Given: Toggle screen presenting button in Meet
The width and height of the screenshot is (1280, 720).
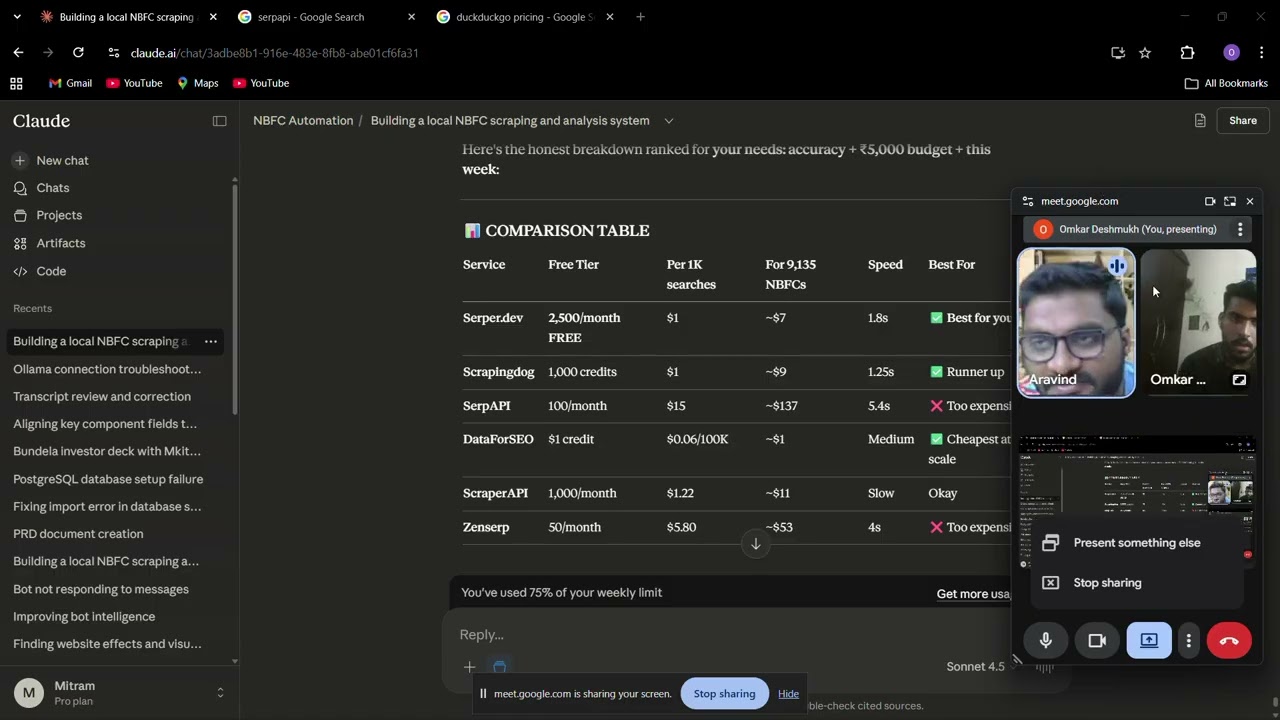Looking at the screenshot, I should click(x=1149, y=641).
